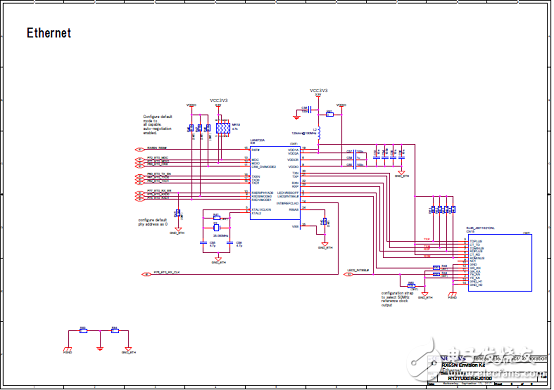Select the Ethernet PHY chip symbol
554x390 pixels.
[x=275, y=183]
